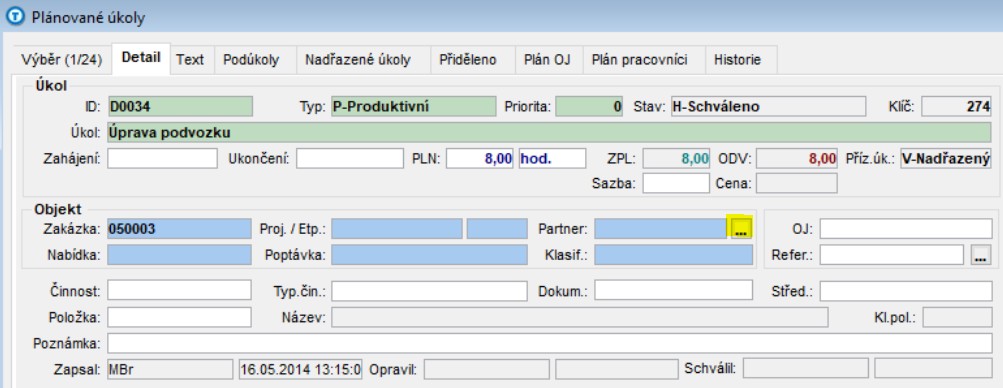
Task: Click the Plánované úkoly window title
Action: [x=88, y=18]
